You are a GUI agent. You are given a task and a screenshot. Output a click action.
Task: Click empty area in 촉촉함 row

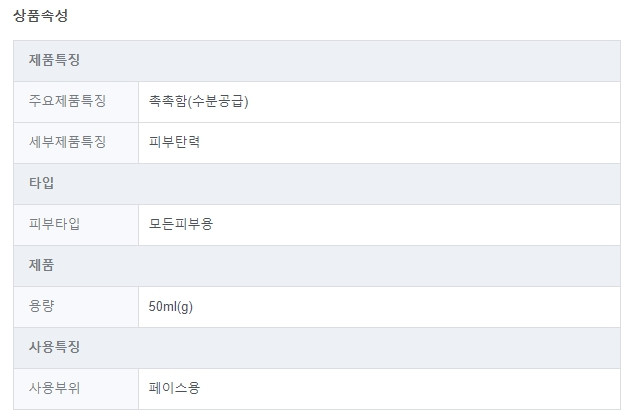pyautogui.click(x=433, y=102)
